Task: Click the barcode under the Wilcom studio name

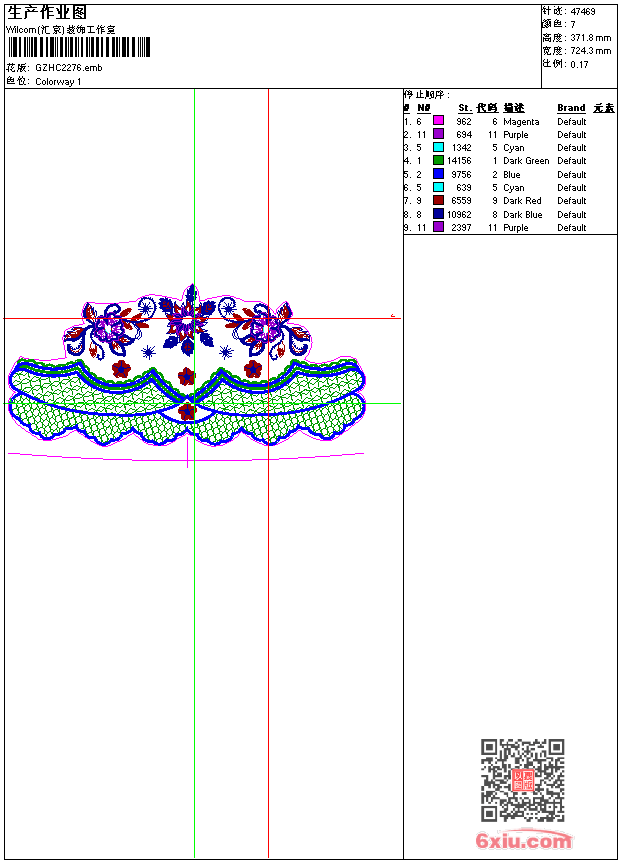Action: (x=79, y=47)
